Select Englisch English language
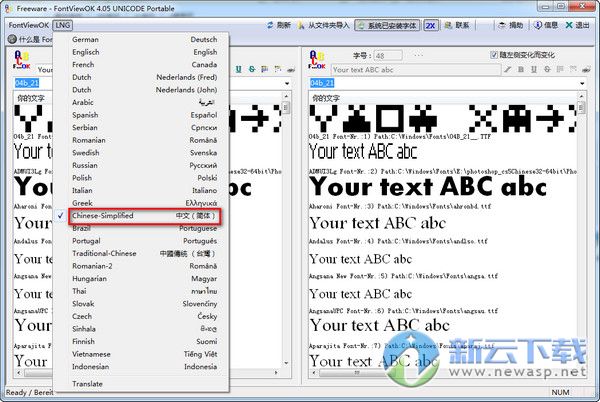Viewport: 600px width, 402px height. coord(141,52)
